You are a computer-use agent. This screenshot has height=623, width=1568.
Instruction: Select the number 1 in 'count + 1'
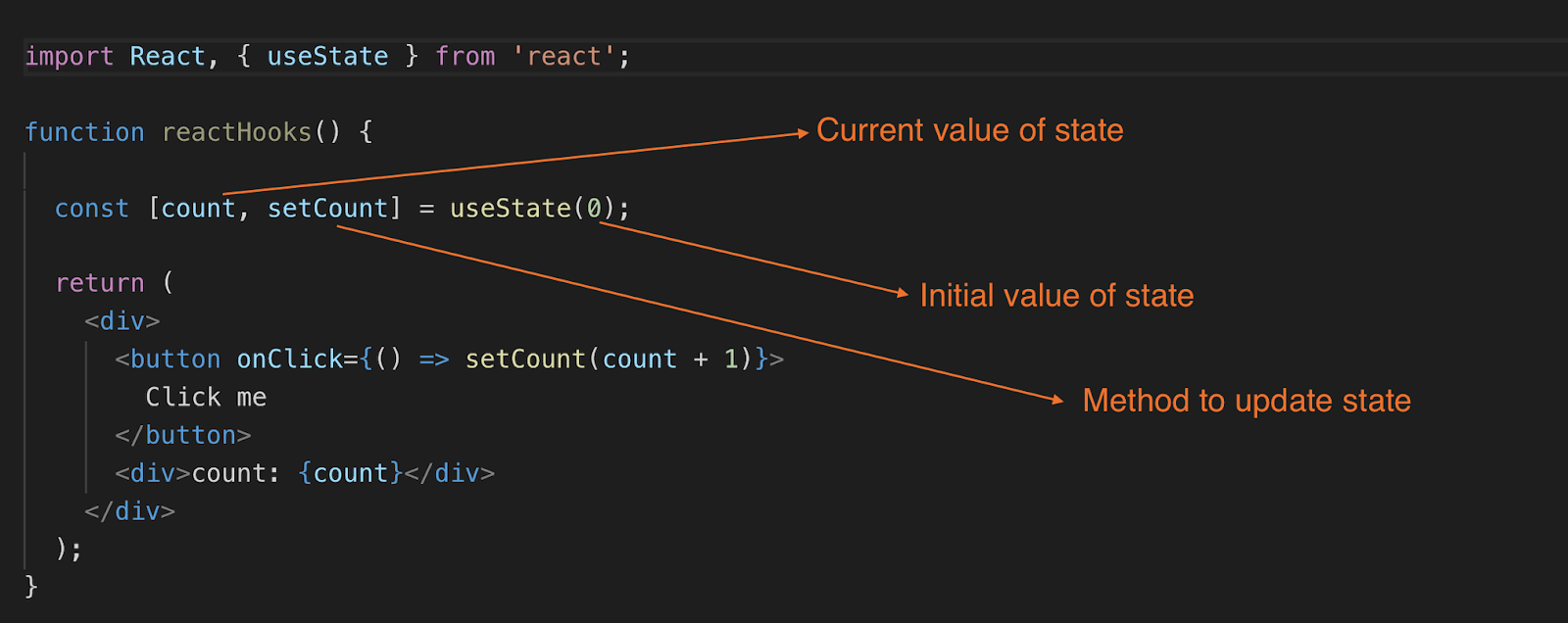click(x=730, y=359)
